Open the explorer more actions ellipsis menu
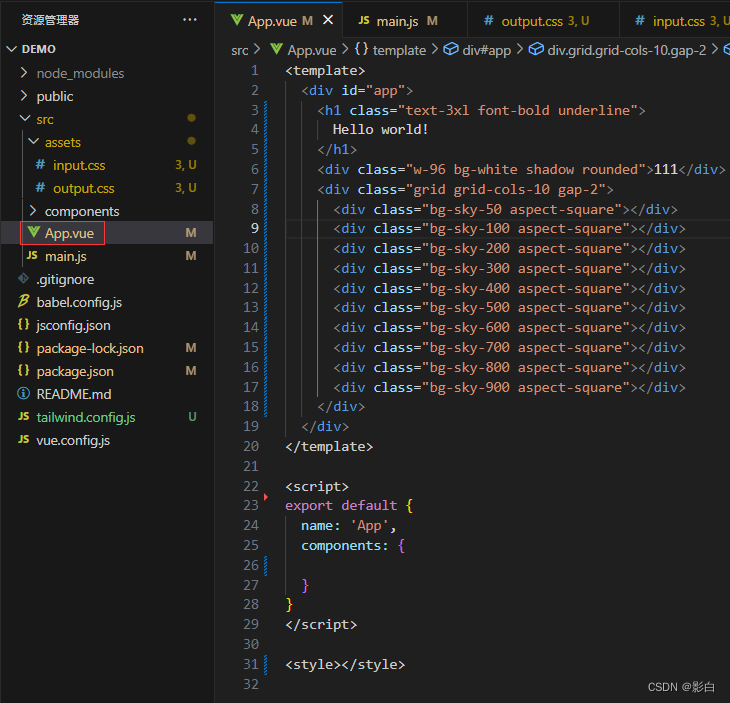This screenshot has width=730, height=703. coord(189,20)
